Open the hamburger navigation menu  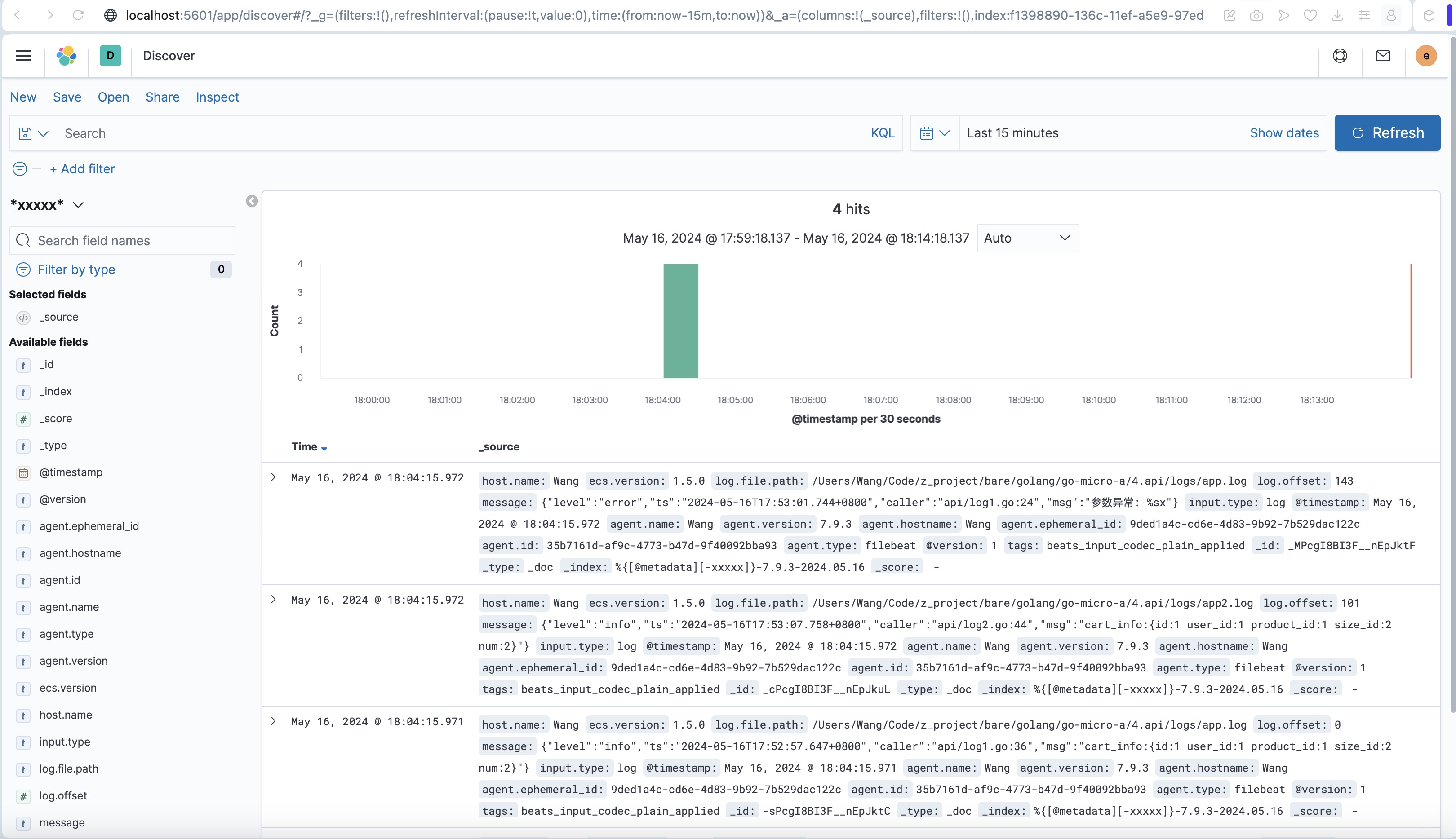pos(23,56)
